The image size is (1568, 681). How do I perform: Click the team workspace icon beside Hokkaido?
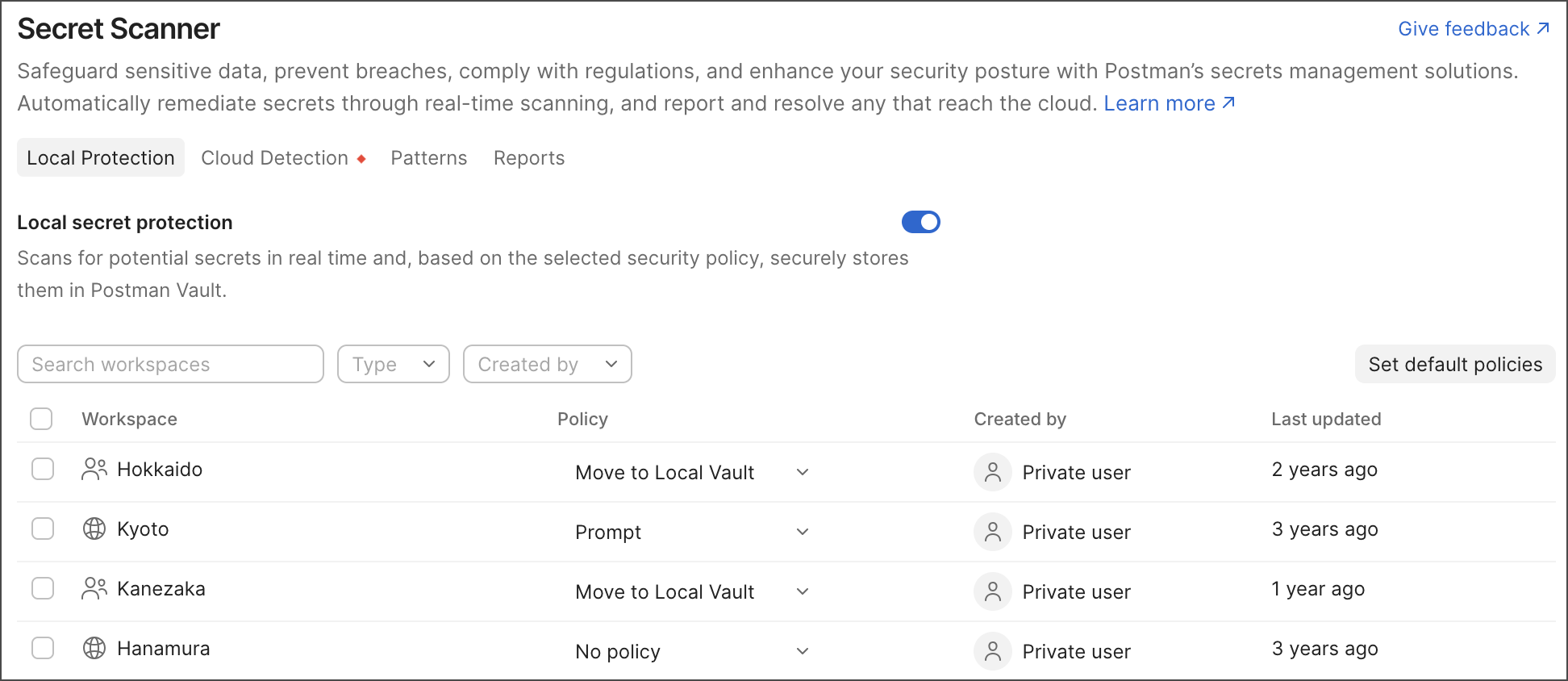pos(94,469)
